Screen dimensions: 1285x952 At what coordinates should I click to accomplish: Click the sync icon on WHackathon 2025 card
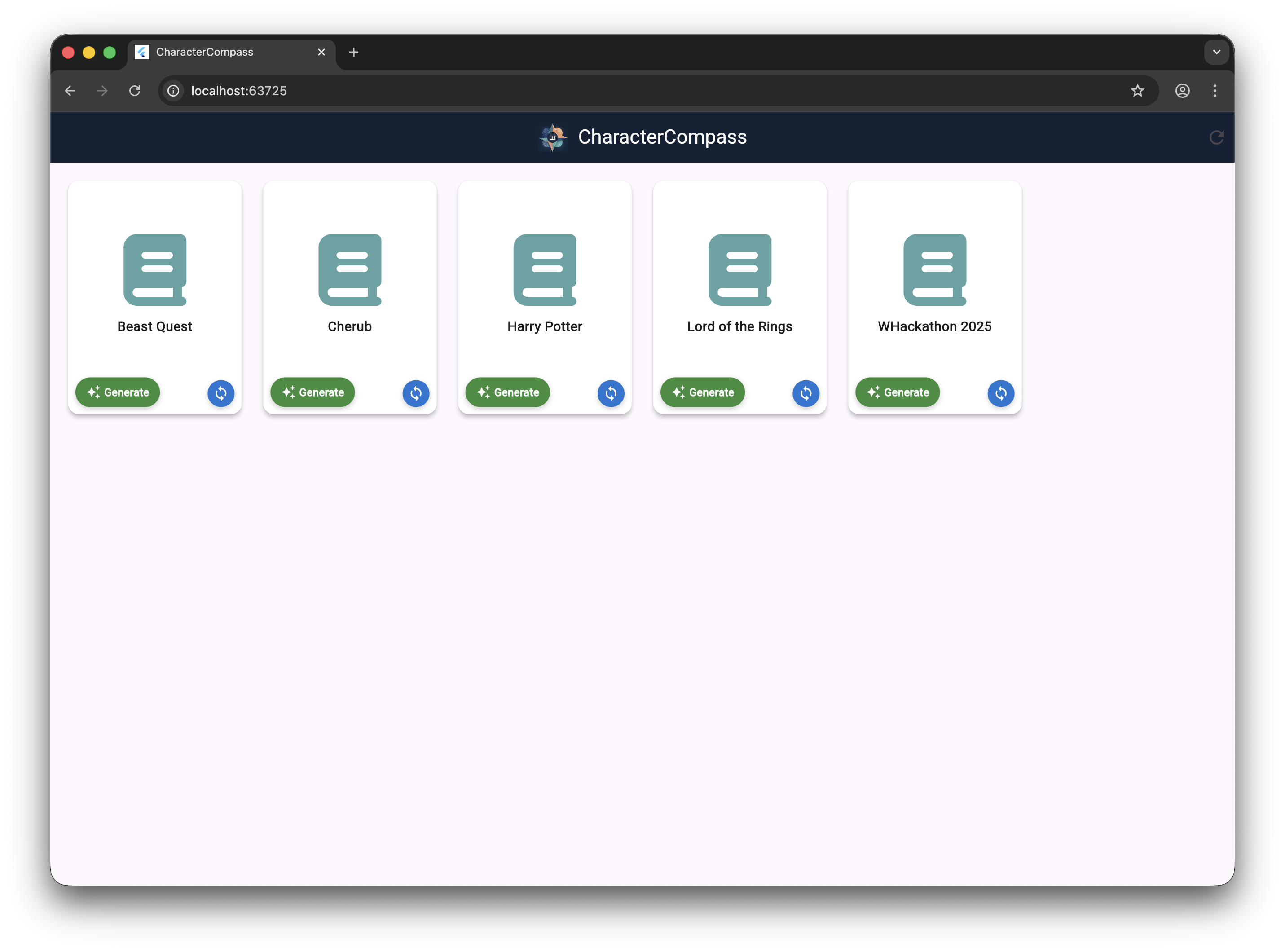click(1001, 393)
